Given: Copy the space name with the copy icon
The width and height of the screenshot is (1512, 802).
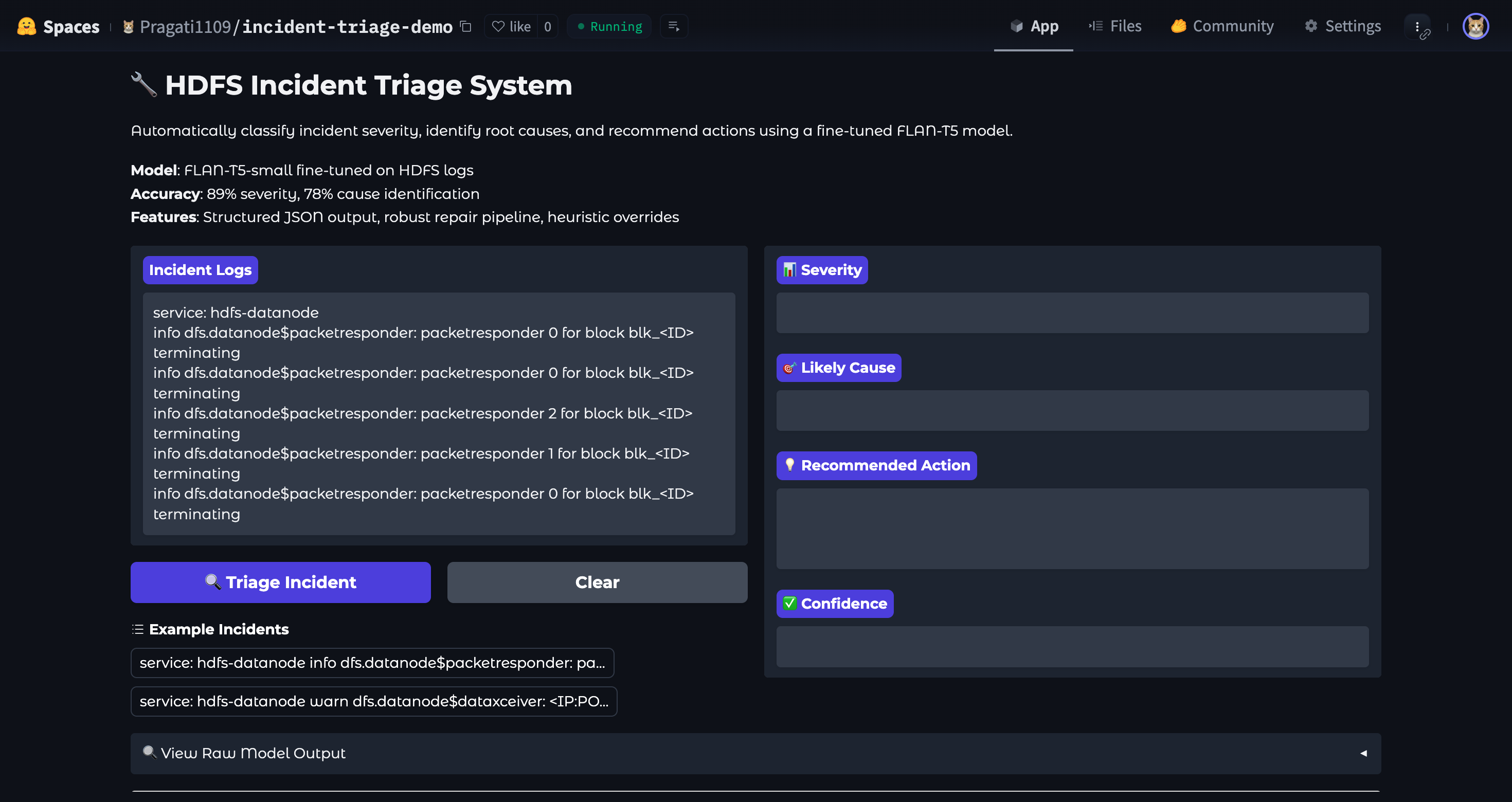Looking at the screenshot, I should tap(465, 26).
